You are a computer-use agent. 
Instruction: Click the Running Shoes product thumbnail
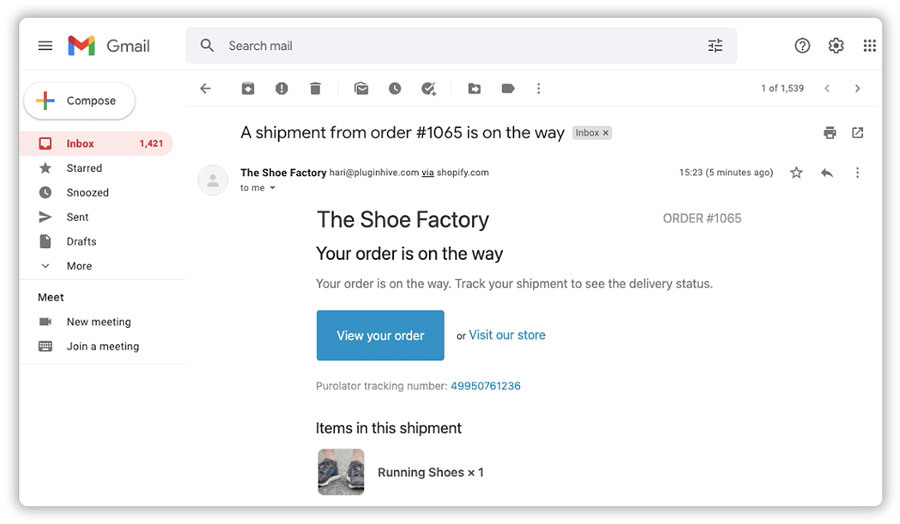pos(341,472)
